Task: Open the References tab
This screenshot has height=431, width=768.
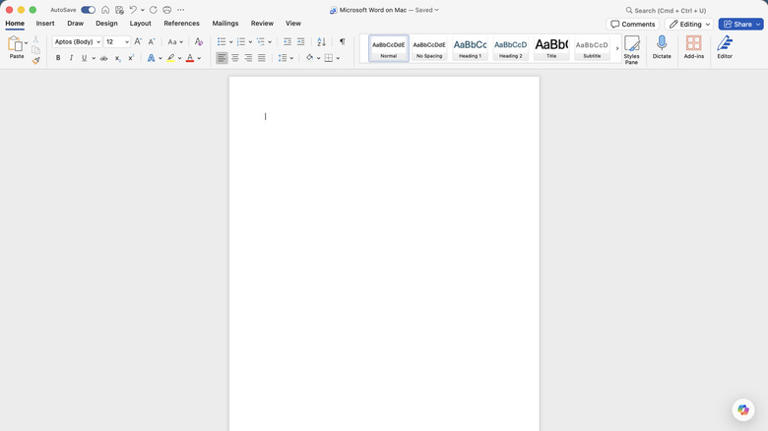Action: (181, 23)
